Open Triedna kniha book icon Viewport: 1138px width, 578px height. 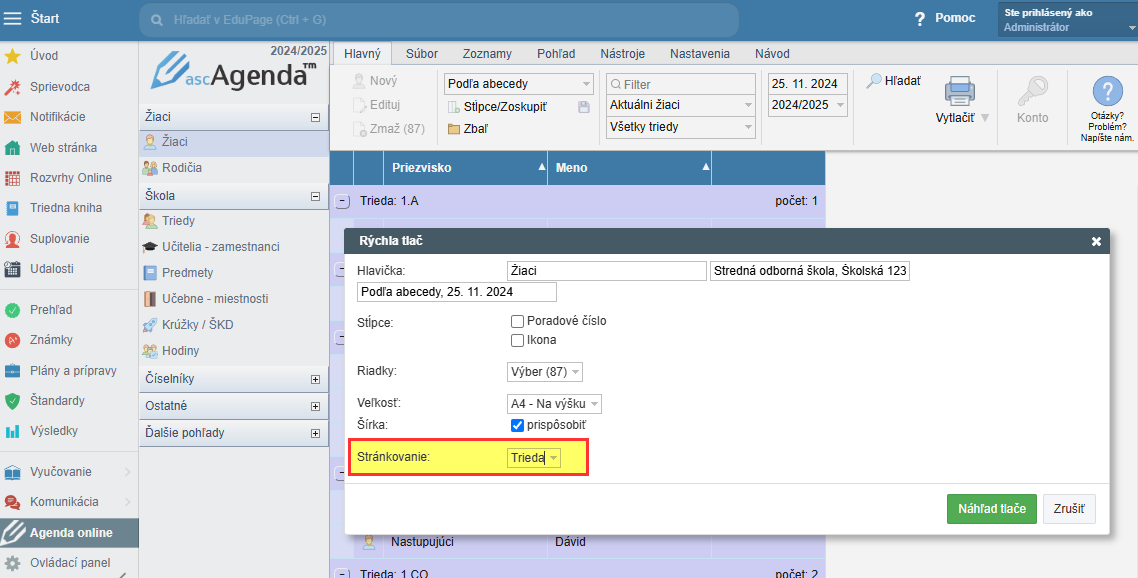click(x=12, y=208)
